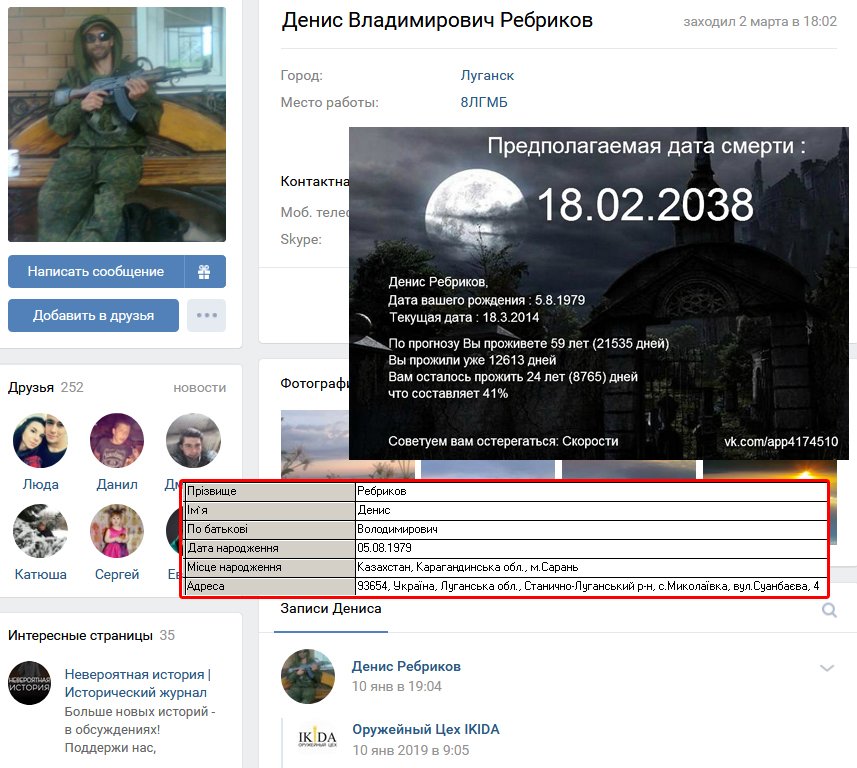Viewport: 857px width, 768px height.
Task: Open friend Катюша's avatar
Action: pyautogui.click(x=40, y=531)
